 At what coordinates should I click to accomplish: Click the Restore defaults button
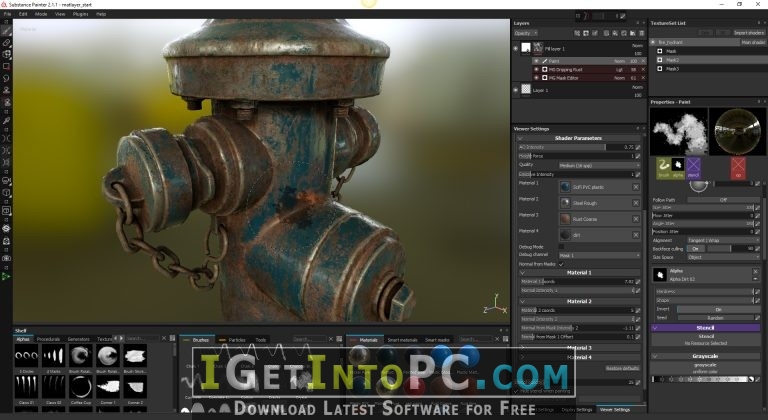(x=620, y=369)
